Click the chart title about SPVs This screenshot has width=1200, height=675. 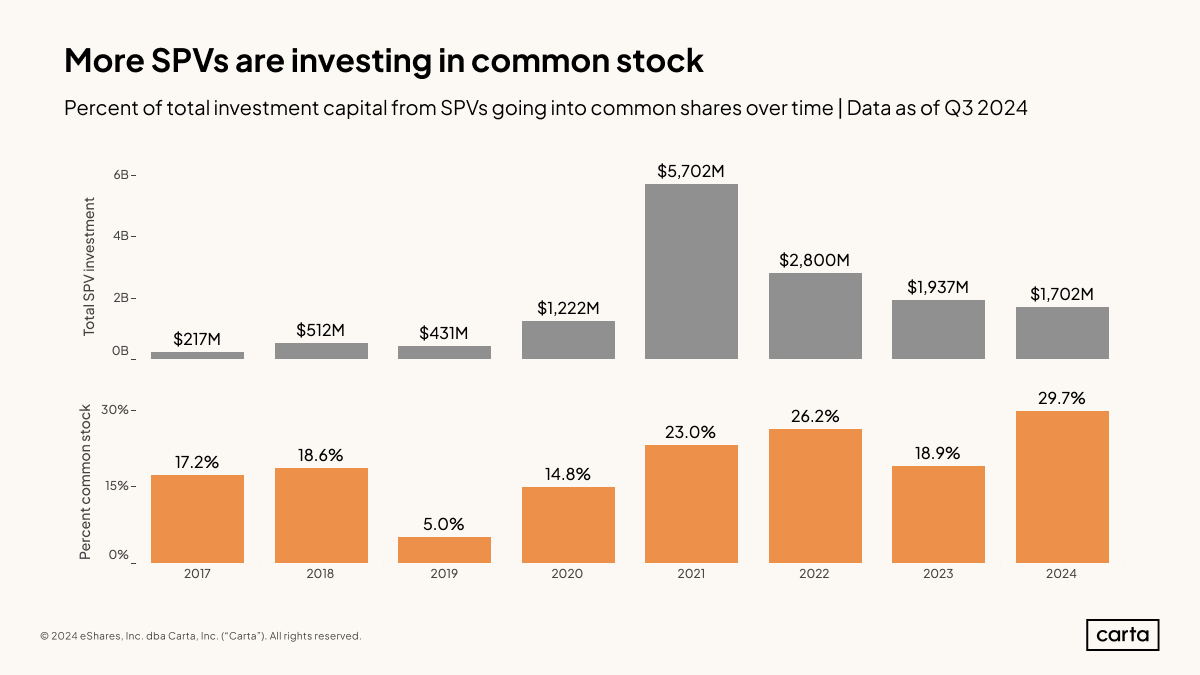click(x=384, y=61)
